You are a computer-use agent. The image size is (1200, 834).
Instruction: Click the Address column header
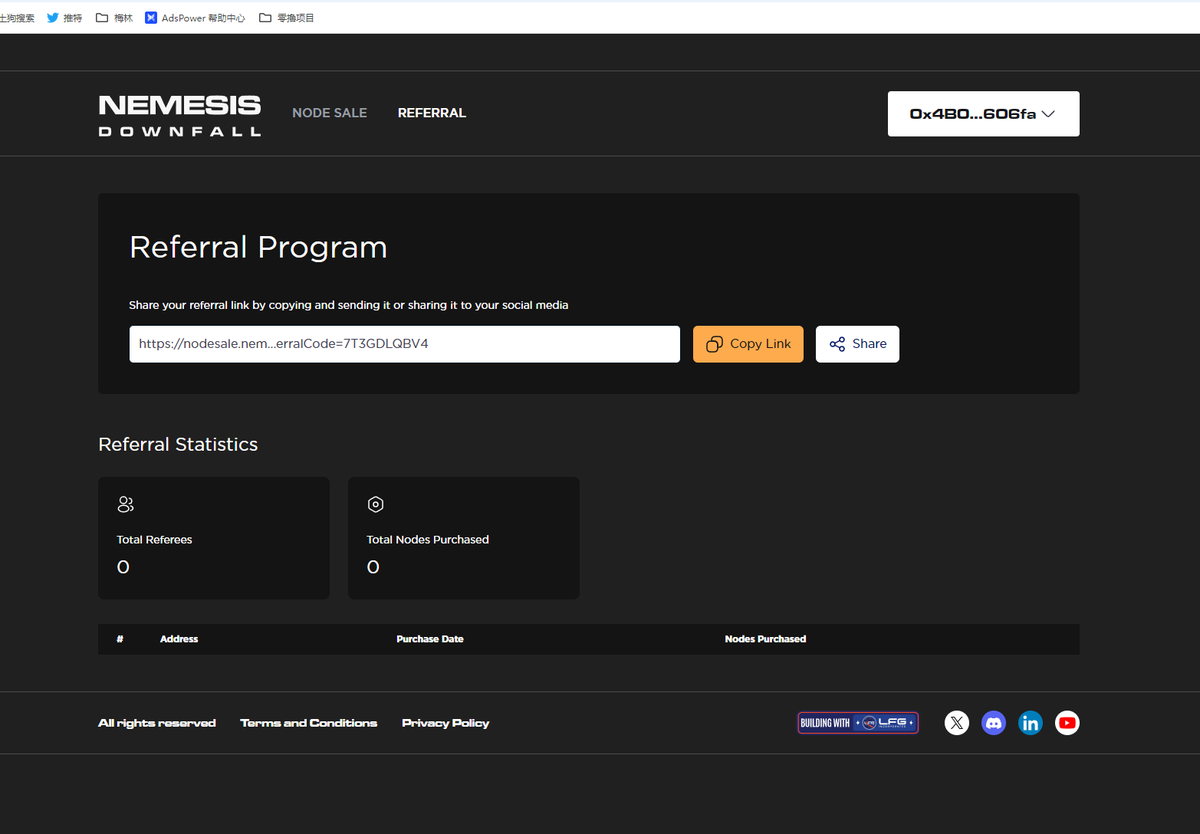pos(179,639)
